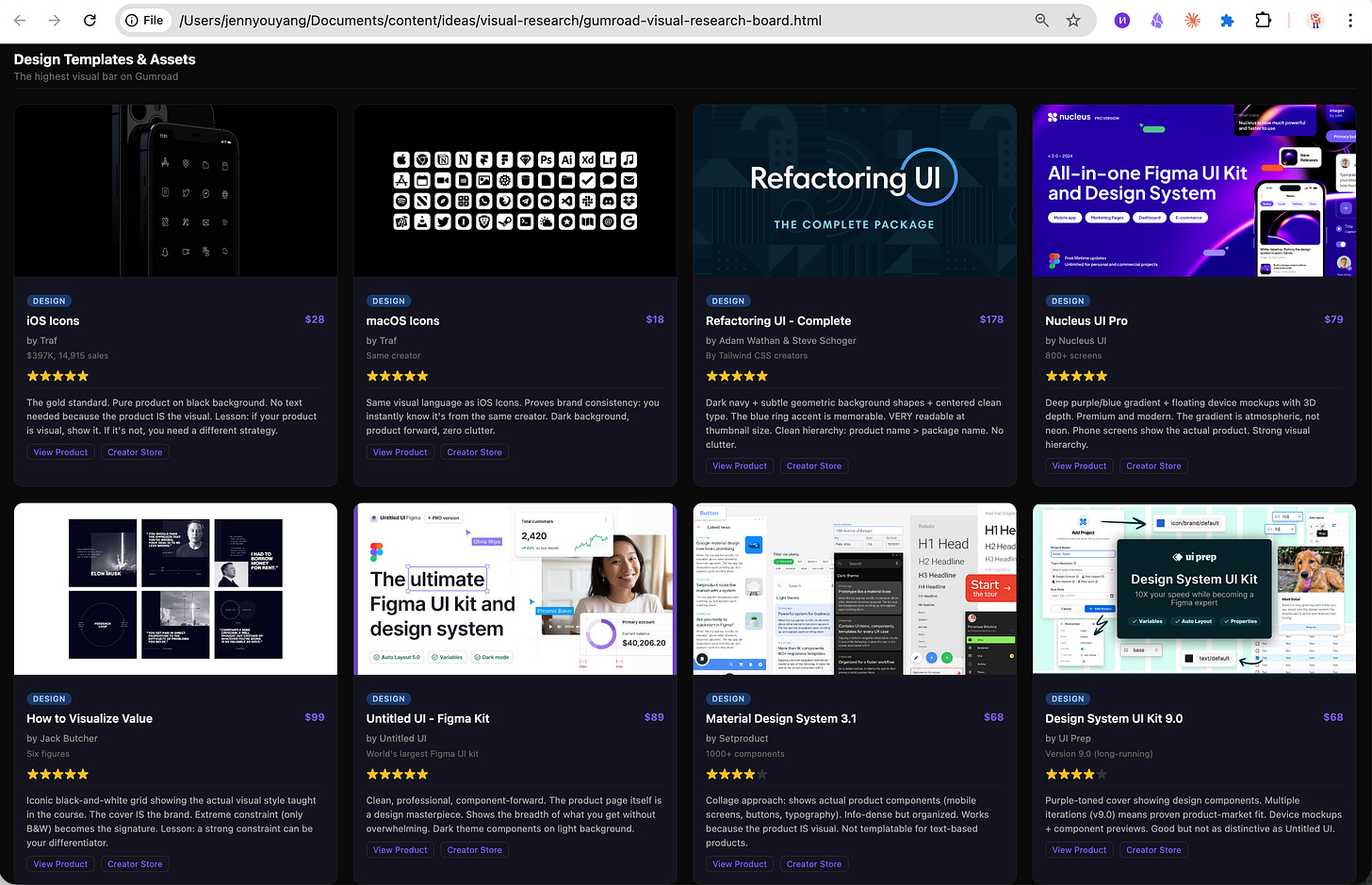Open View Product for Untitled UI Figma Kit
Image resolution: width=1372 pixels, height=885 pixels.
point(400,850)
